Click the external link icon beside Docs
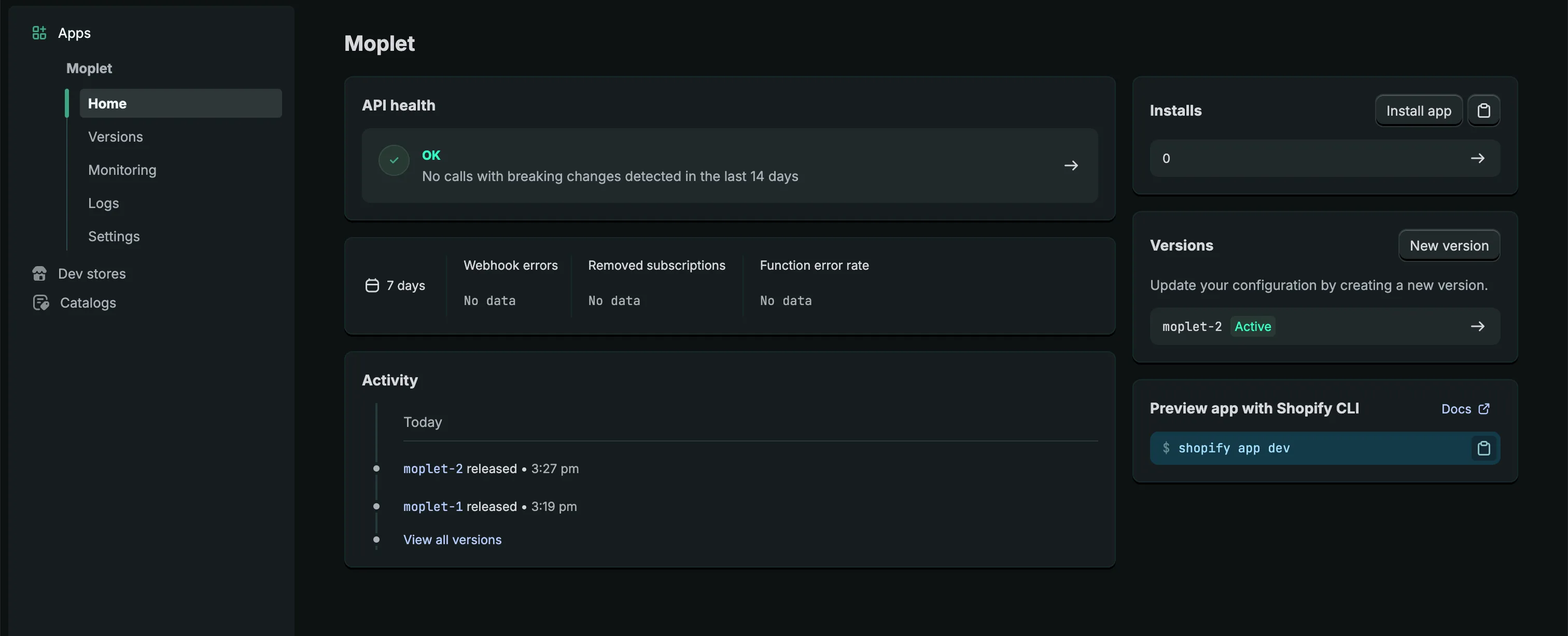 1484,409
